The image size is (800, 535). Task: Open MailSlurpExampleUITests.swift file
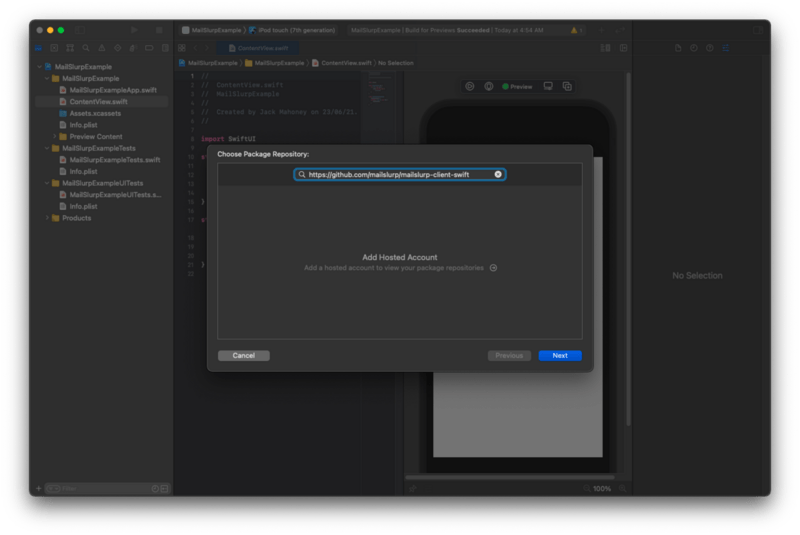pos(115,195)
